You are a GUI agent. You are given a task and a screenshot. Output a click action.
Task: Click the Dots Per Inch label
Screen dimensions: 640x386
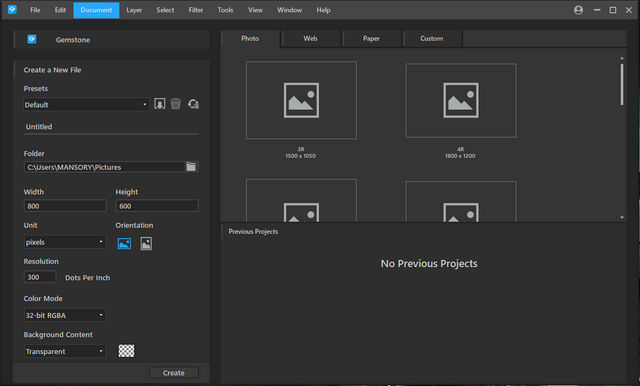pyautogui.click(x=87, y=277)
